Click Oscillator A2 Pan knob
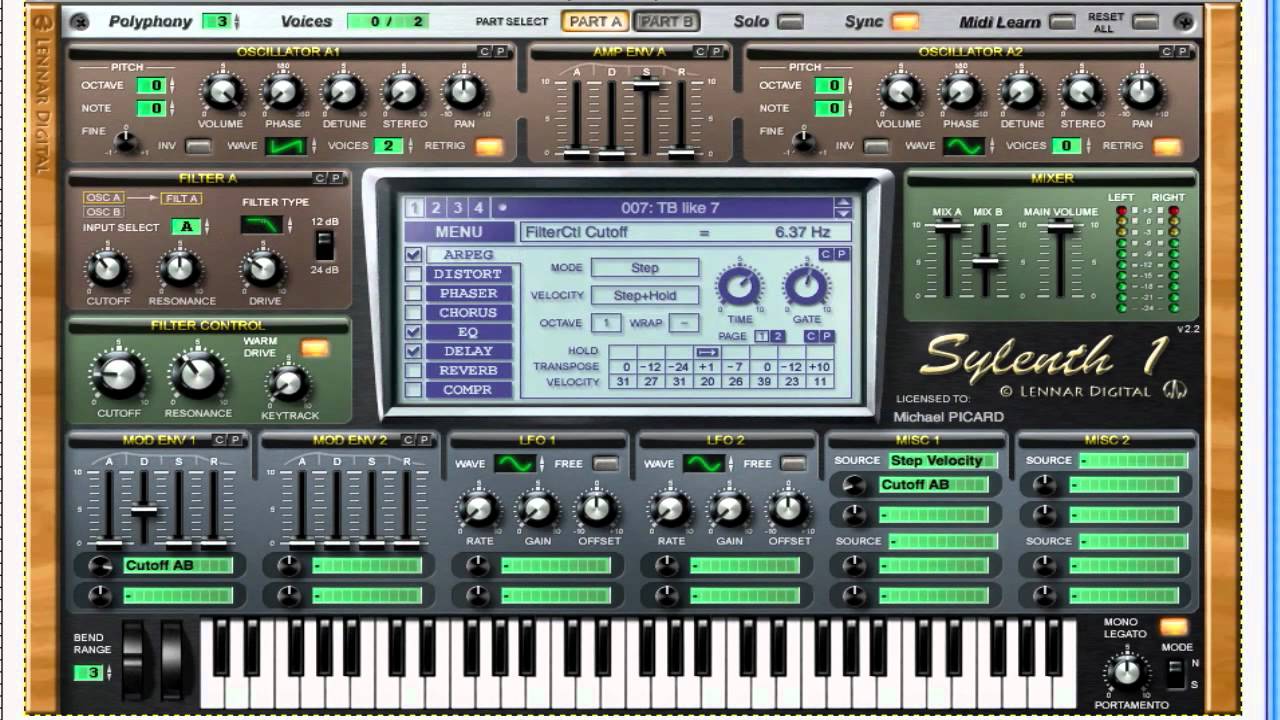Screen dimensions: 1280x720 click(x=1142, y=93)
